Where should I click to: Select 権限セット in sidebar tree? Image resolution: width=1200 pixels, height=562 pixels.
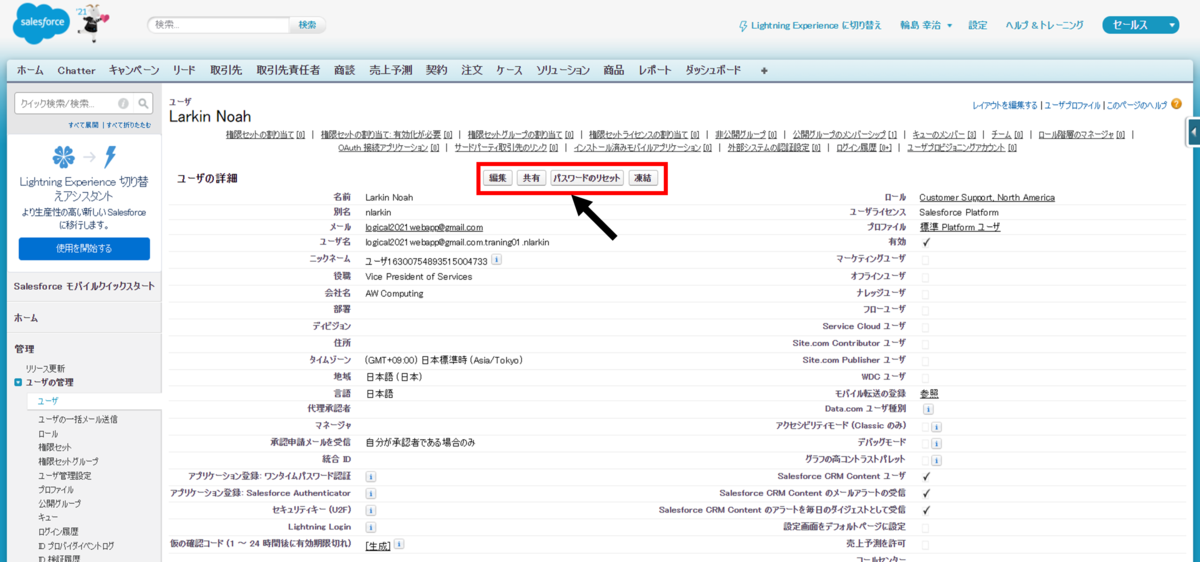54,448
